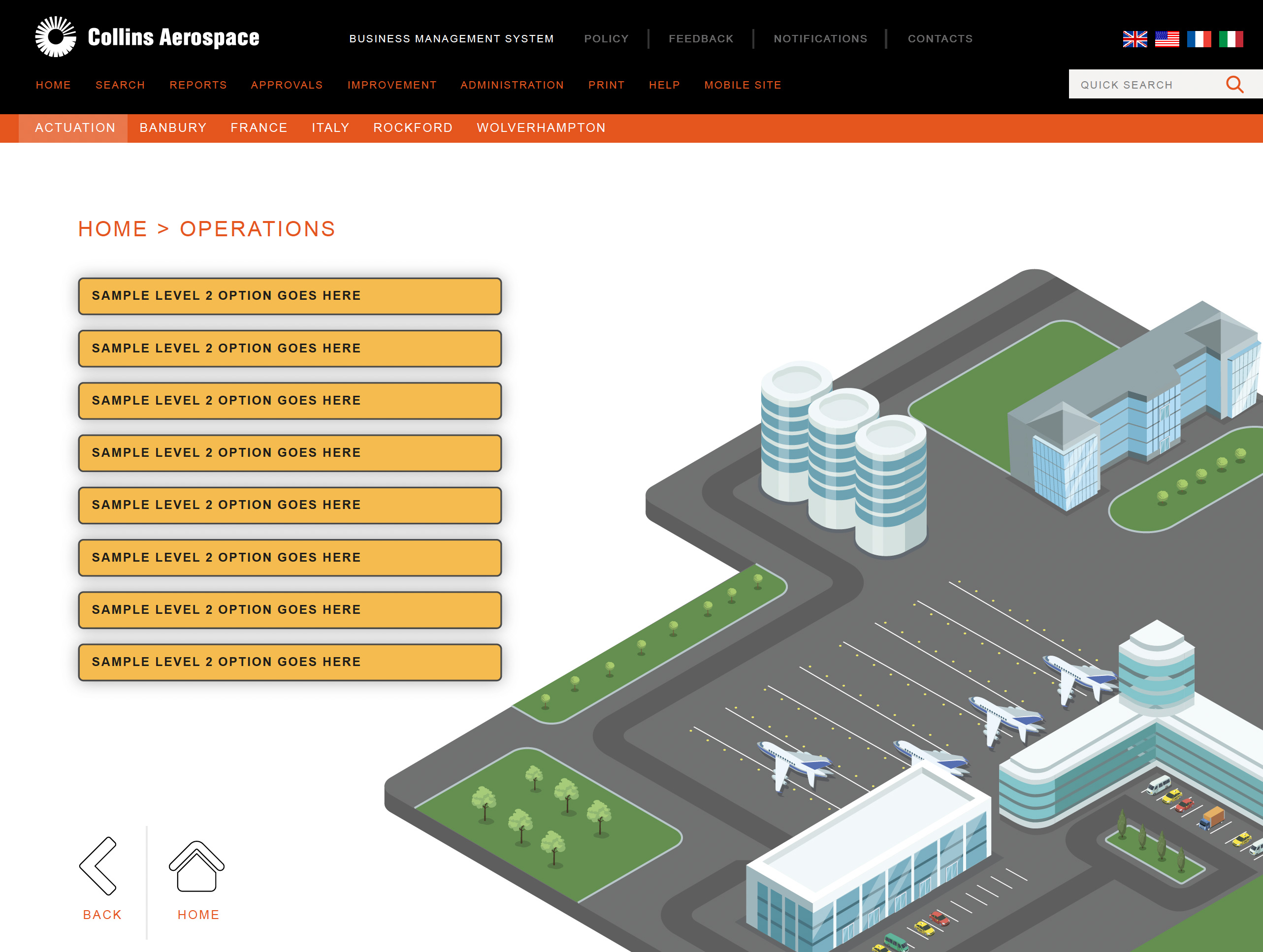Click the Collins Aerospace sunburst logo
This screenshot has height=952, width=1263.
click(x=55, y=36)
